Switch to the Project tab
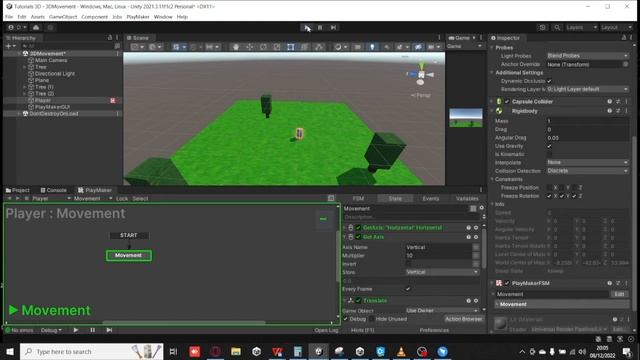 tap(18, 190)
